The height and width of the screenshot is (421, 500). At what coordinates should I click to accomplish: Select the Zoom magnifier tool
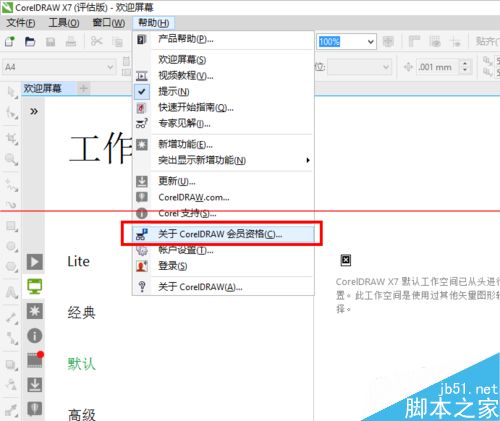11,159
